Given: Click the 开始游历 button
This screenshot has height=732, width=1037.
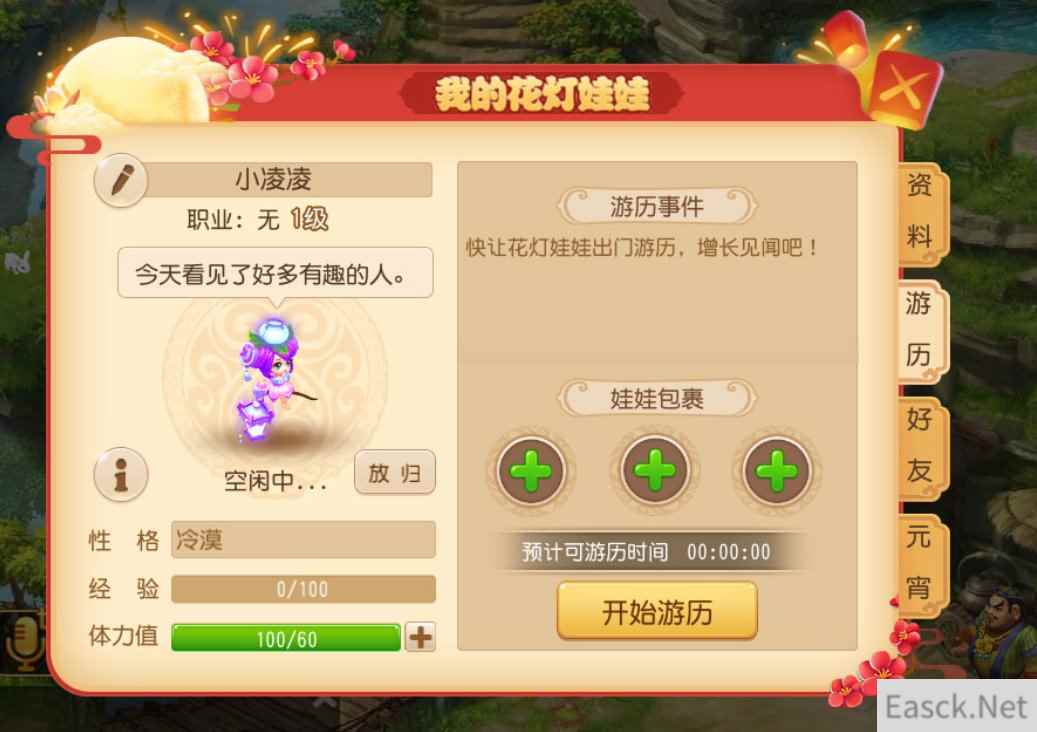Looking at the screenshot, I should tap(657, 611).
